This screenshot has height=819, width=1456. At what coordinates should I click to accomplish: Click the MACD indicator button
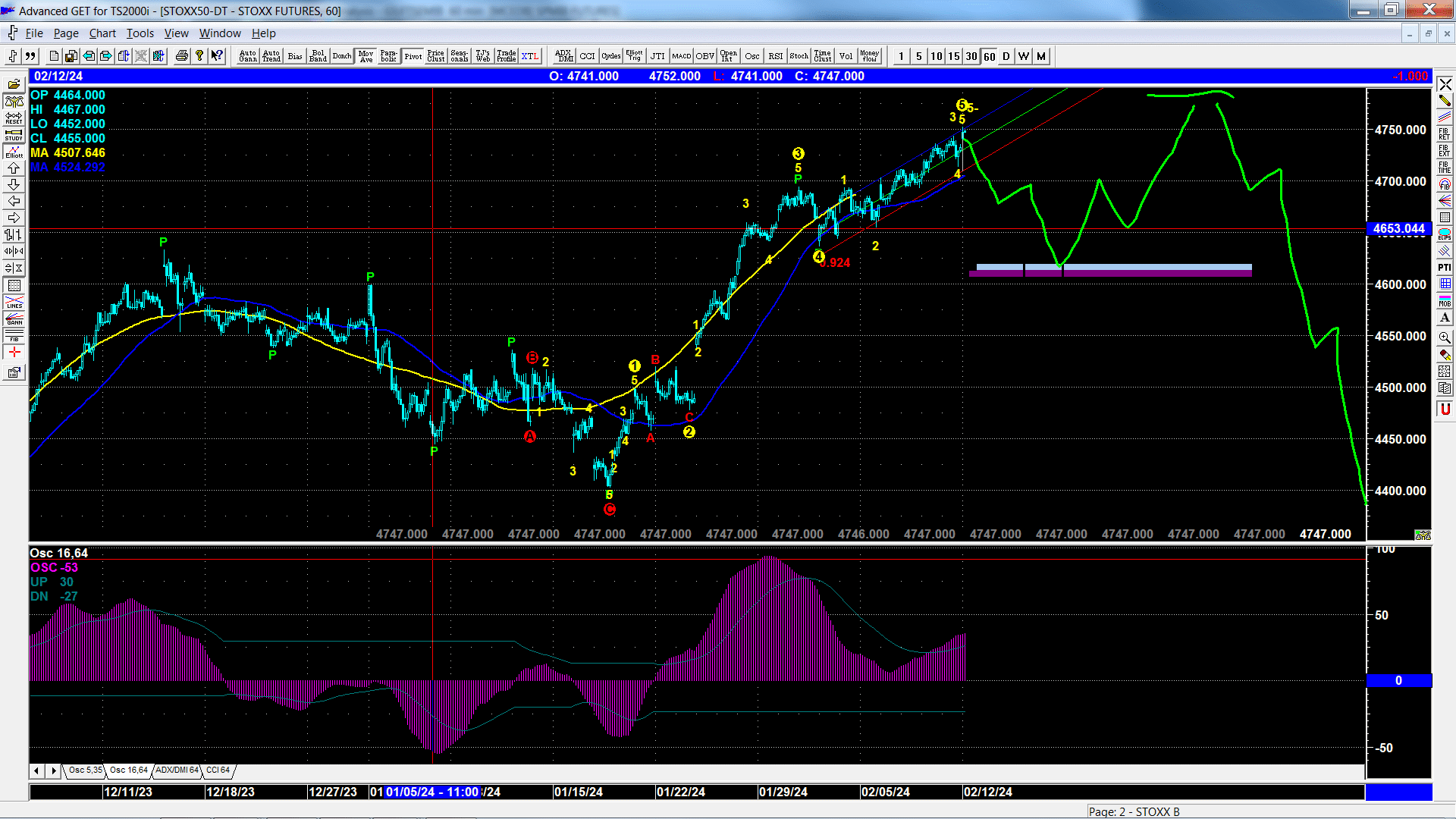(x=681, y=56)
